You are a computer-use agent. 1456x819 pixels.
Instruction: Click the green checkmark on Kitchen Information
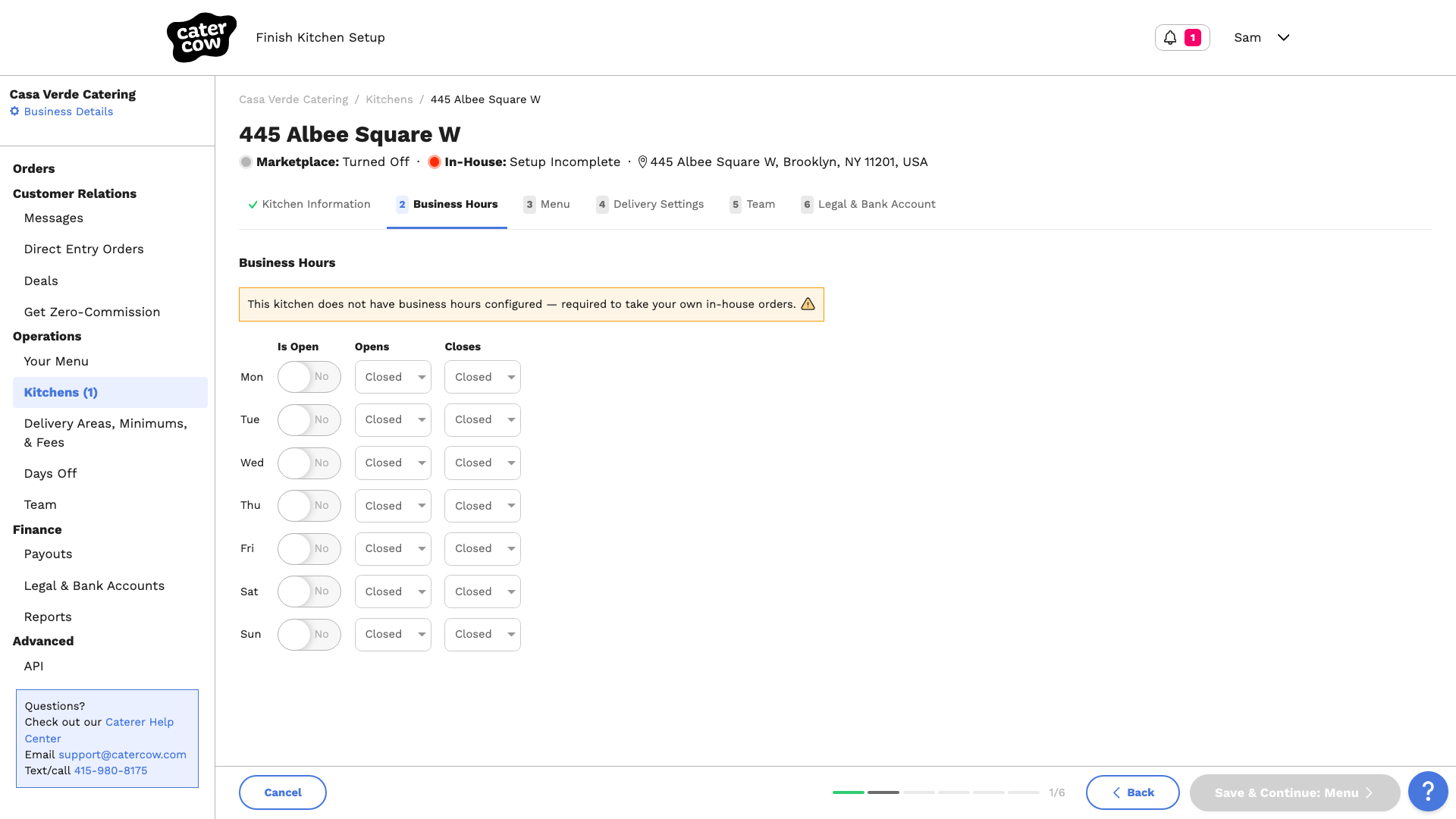point(253,205)
